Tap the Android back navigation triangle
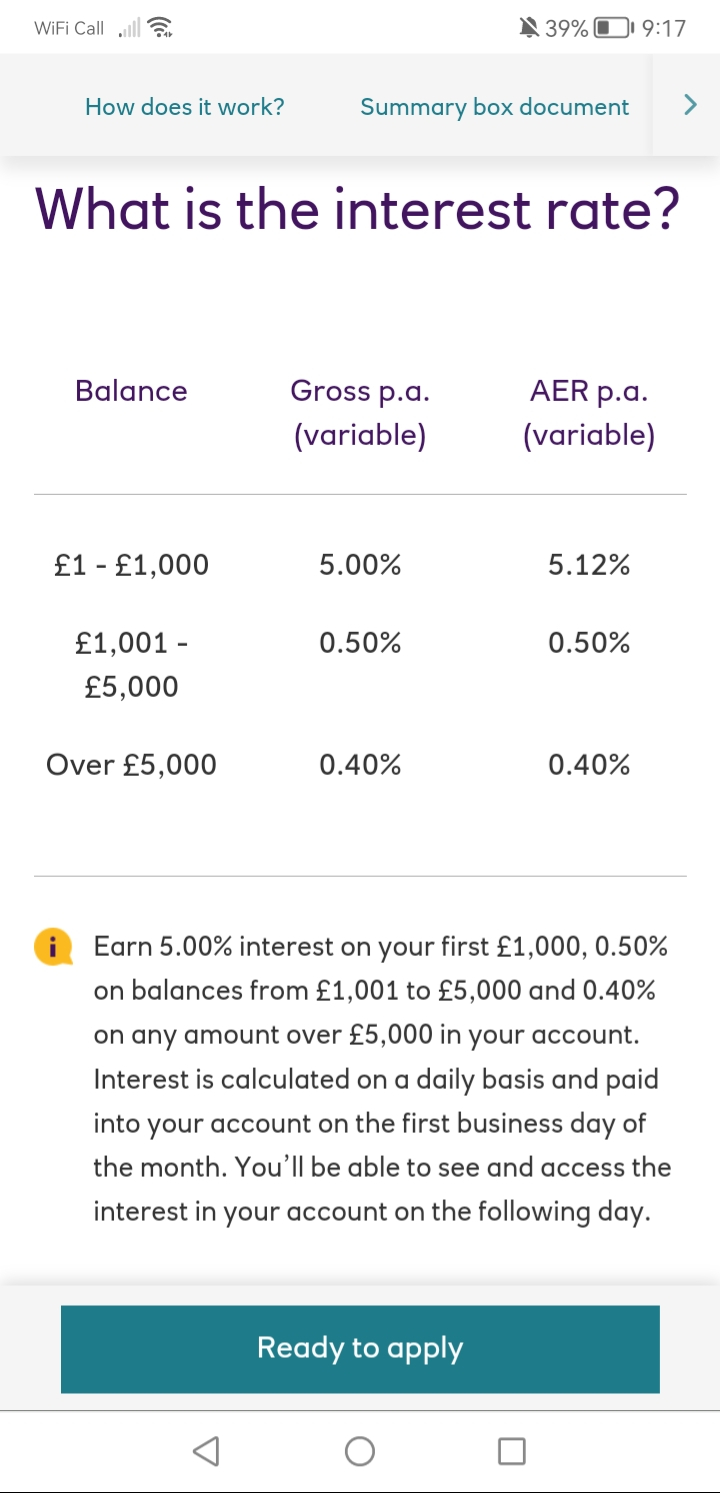This screenshot has width=720, height=1493. click(x=206, y=1451)
